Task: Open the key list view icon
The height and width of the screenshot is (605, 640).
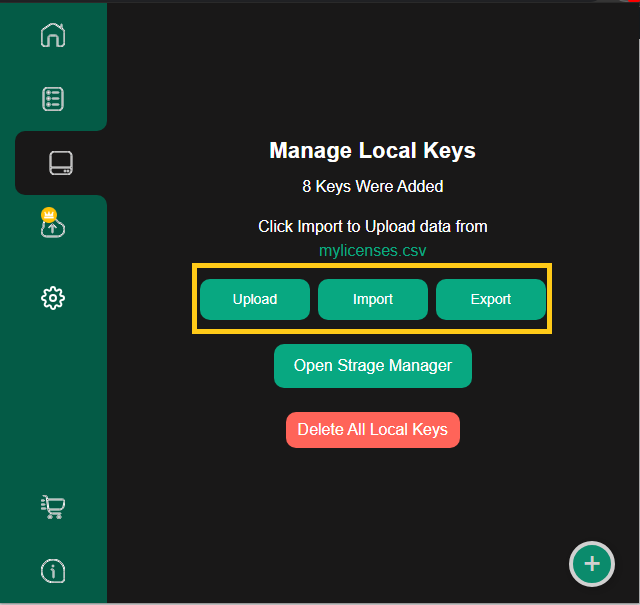Action: tap(53, 99)
